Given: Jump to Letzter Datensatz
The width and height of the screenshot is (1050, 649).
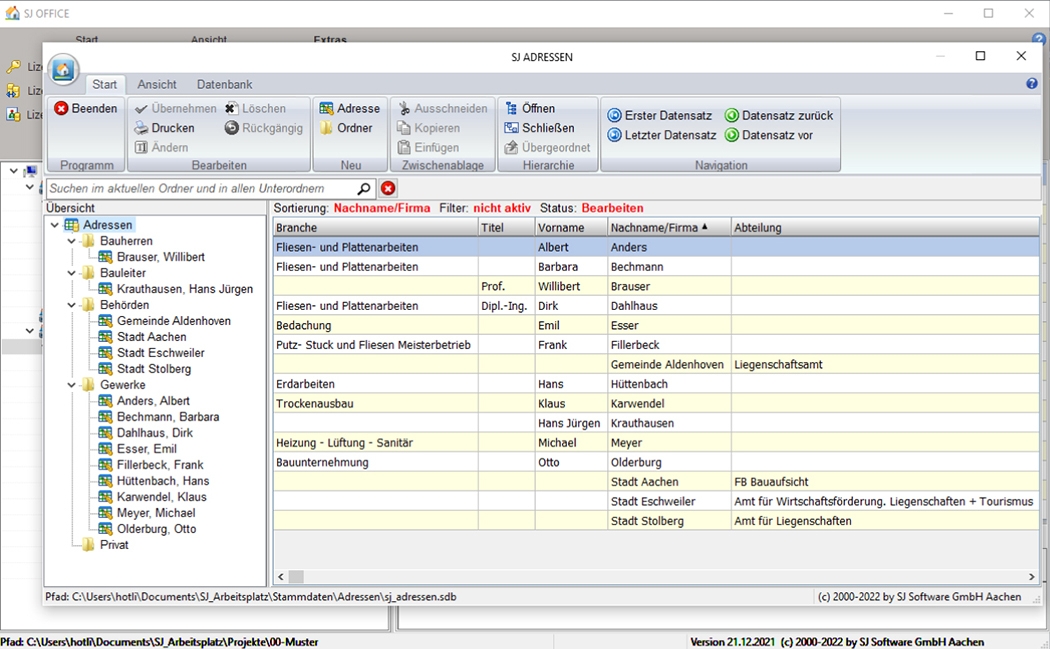Looking at the screenshot, I should (660, 135).
